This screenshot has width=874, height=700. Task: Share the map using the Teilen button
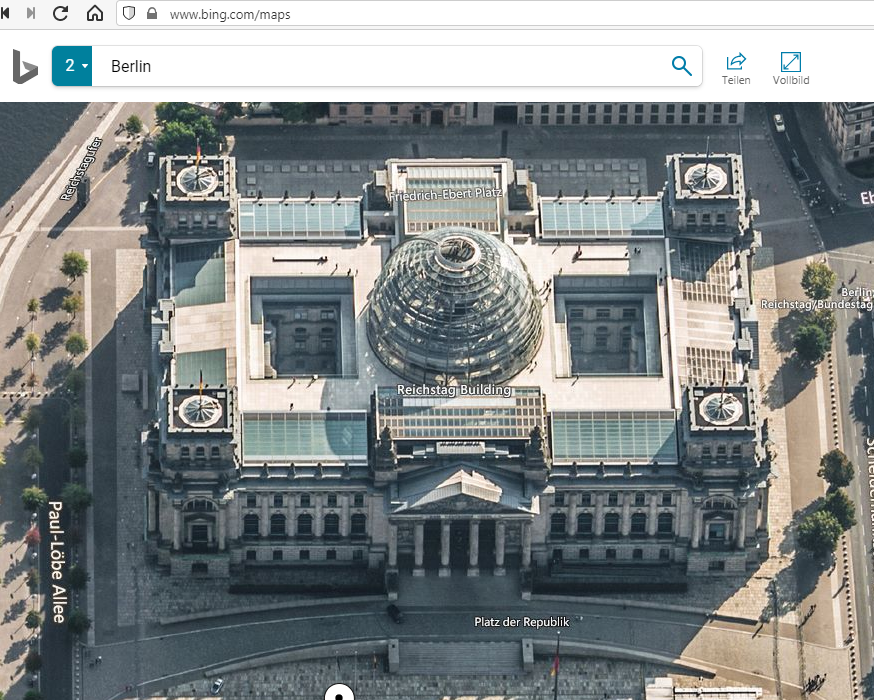coord(736,69)
